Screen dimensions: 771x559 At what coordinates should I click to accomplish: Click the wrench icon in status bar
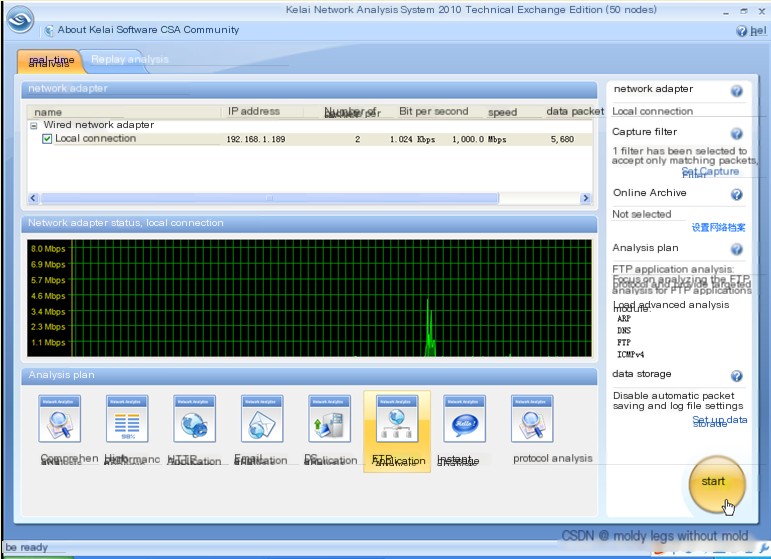(765, 548)
